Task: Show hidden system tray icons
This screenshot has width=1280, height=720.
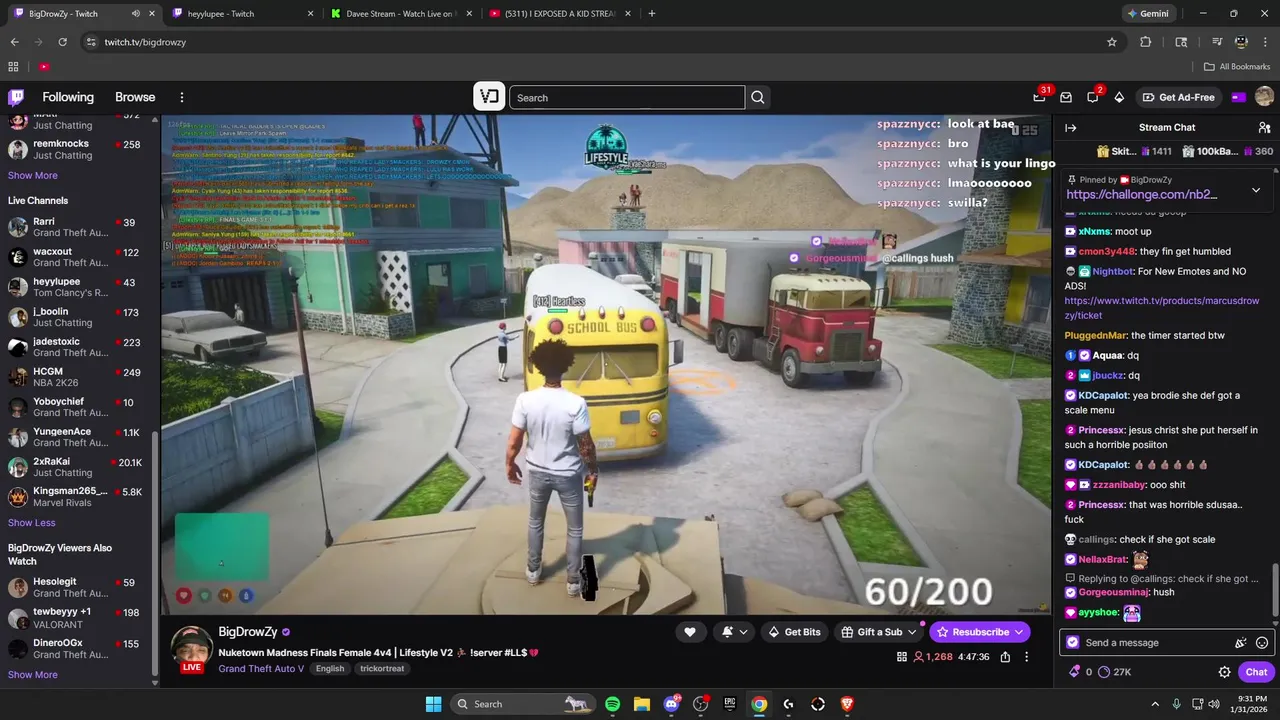Action: point(1155,704)
